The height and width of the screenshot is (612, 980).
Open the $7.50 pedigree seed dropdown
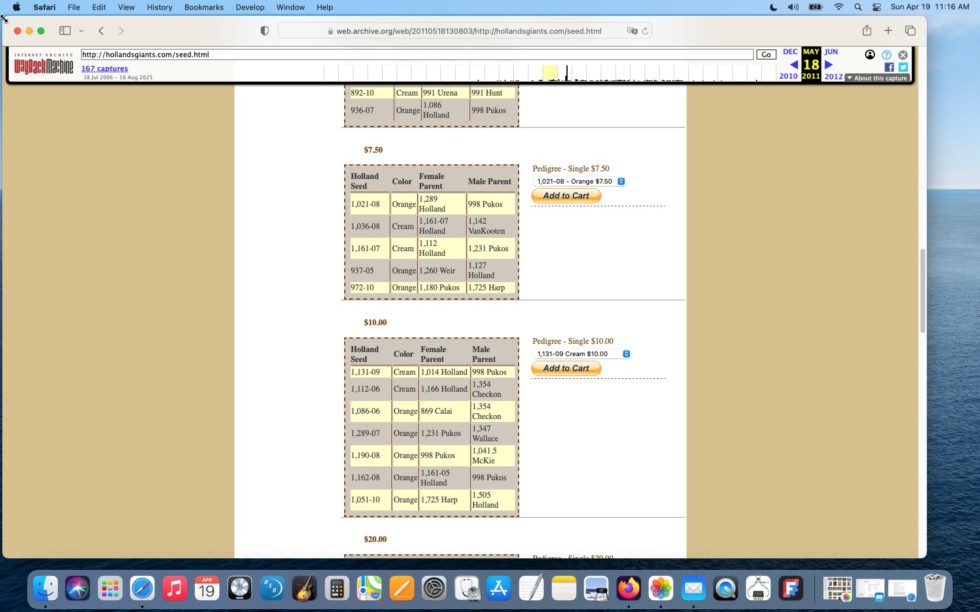point(579,181)
